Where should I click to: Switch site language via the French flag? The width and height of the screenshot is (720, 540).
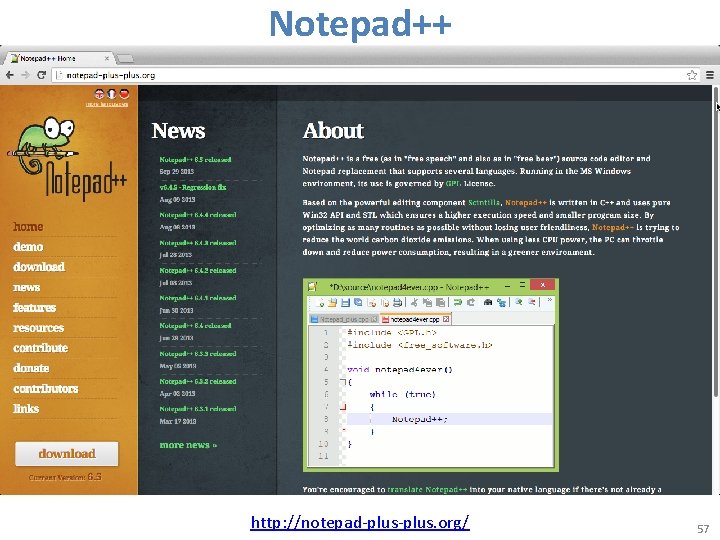point(112,94)
